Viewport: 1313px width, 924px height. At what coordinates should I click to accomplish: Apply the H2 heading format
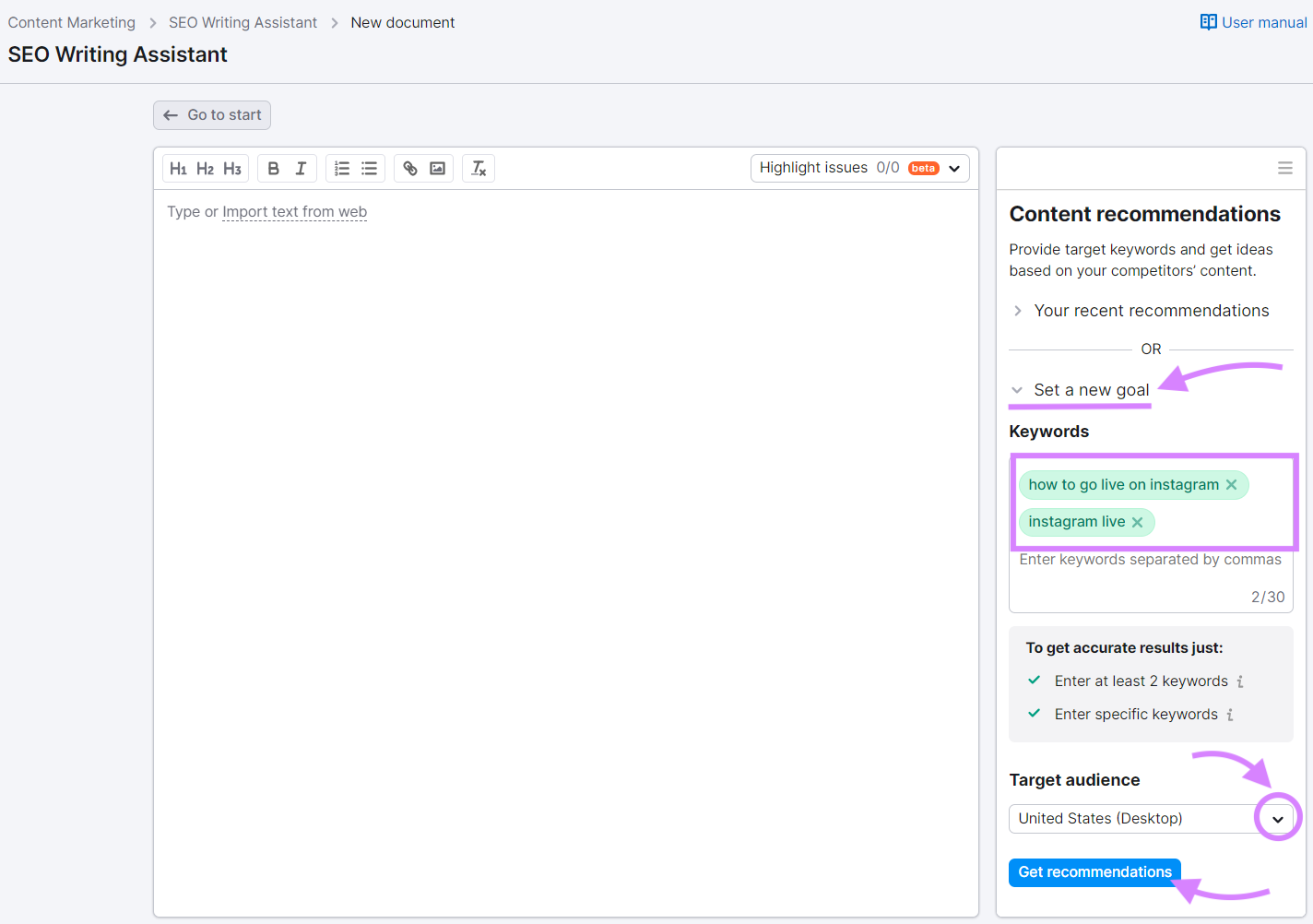pyautogui.click(x=205, y=168)
